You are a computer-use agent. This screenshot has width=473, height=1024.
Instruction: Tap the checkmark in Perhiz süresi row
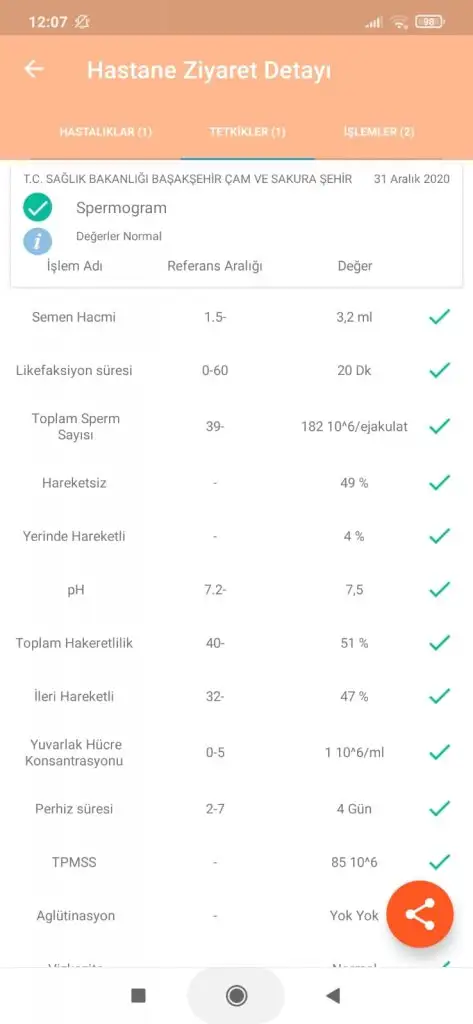[440, 808]
